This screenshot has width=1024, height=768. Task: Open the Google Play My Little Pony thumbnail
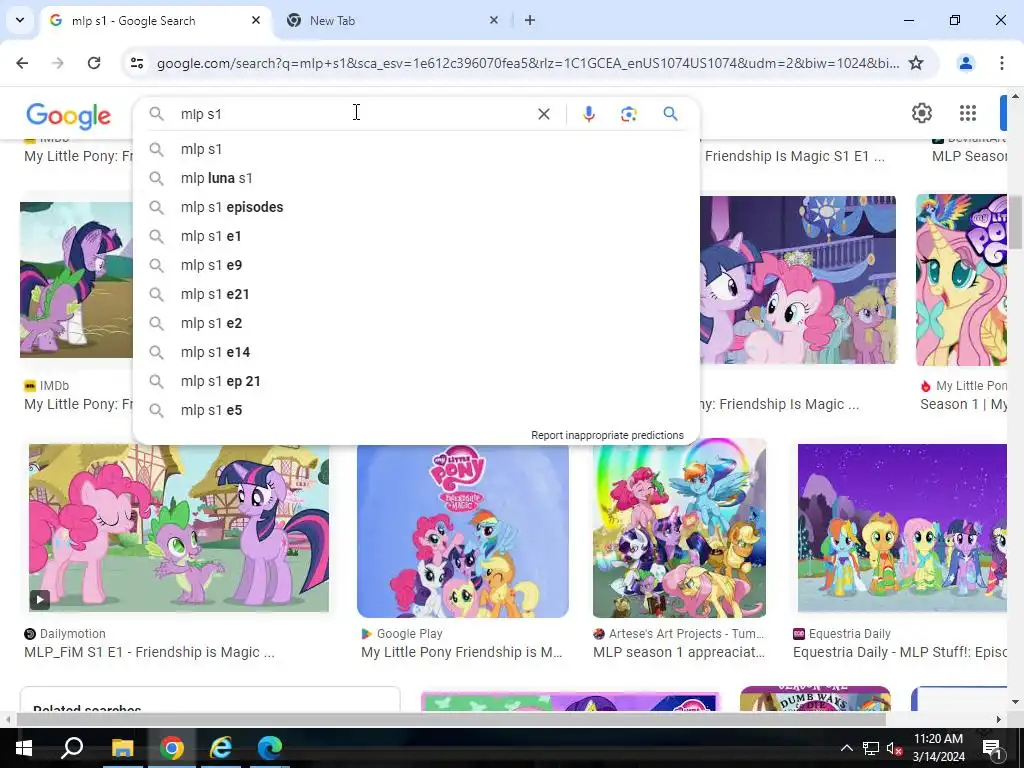pos(462,530)
